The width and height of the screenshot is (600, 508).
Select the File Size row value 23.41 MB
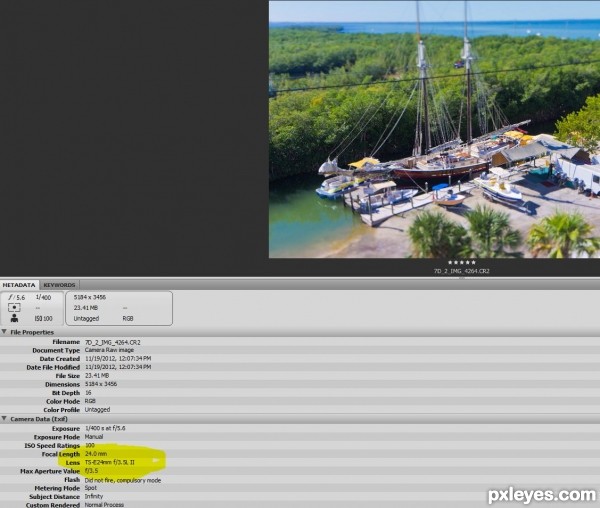pos(97,376)
